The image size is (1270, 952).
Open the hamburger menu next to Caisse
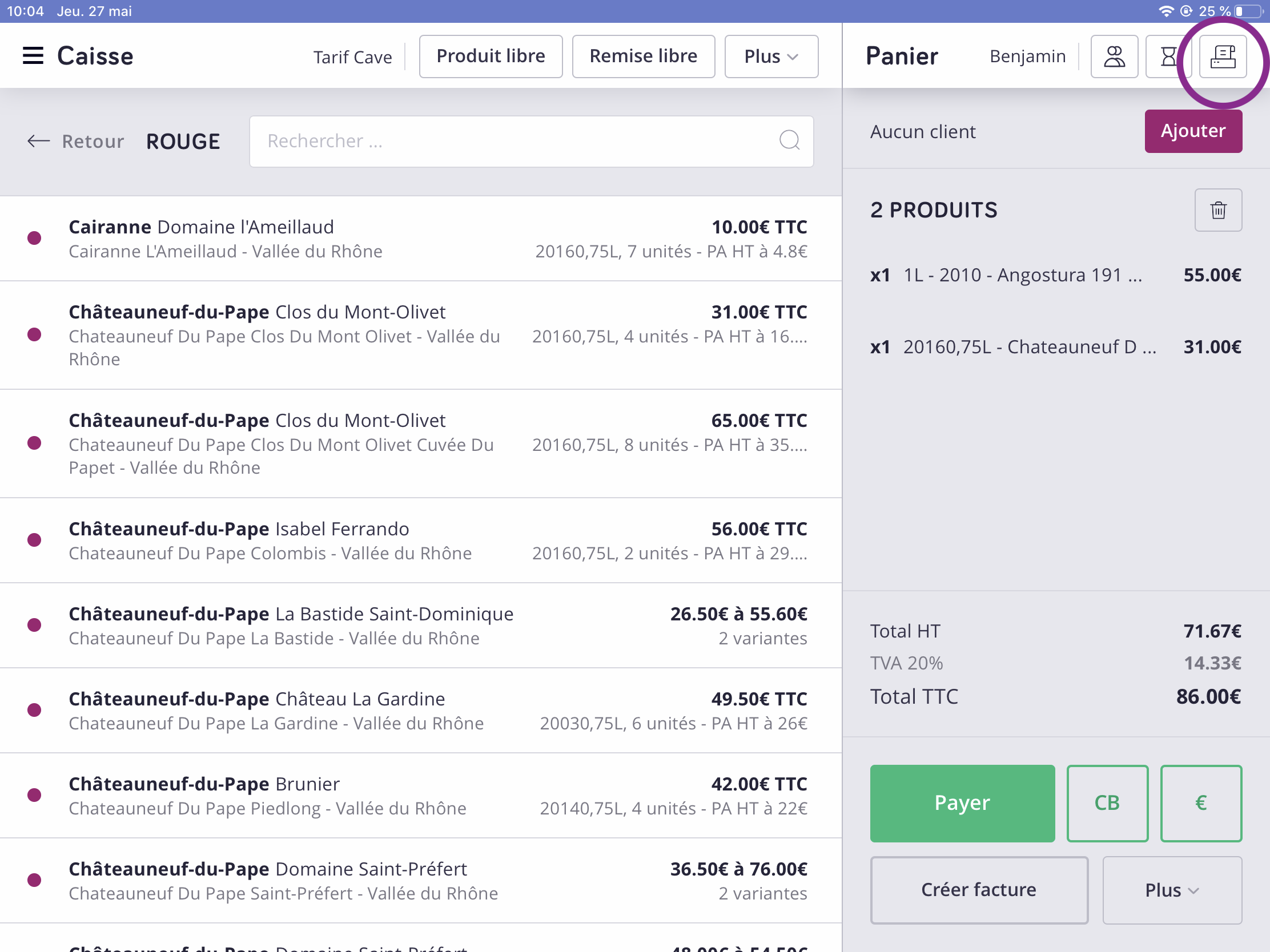[33, 56]
